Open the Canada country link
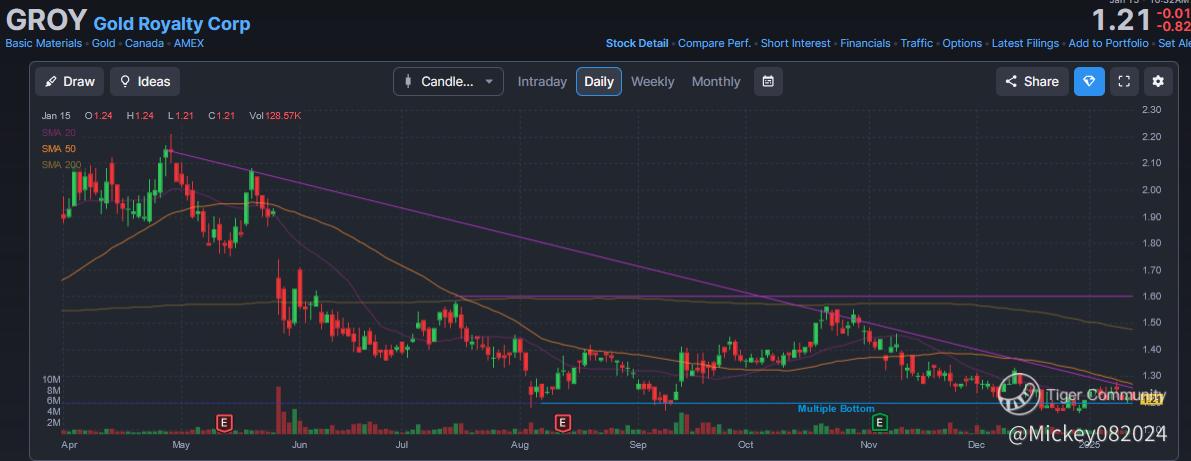 [144, 43]
